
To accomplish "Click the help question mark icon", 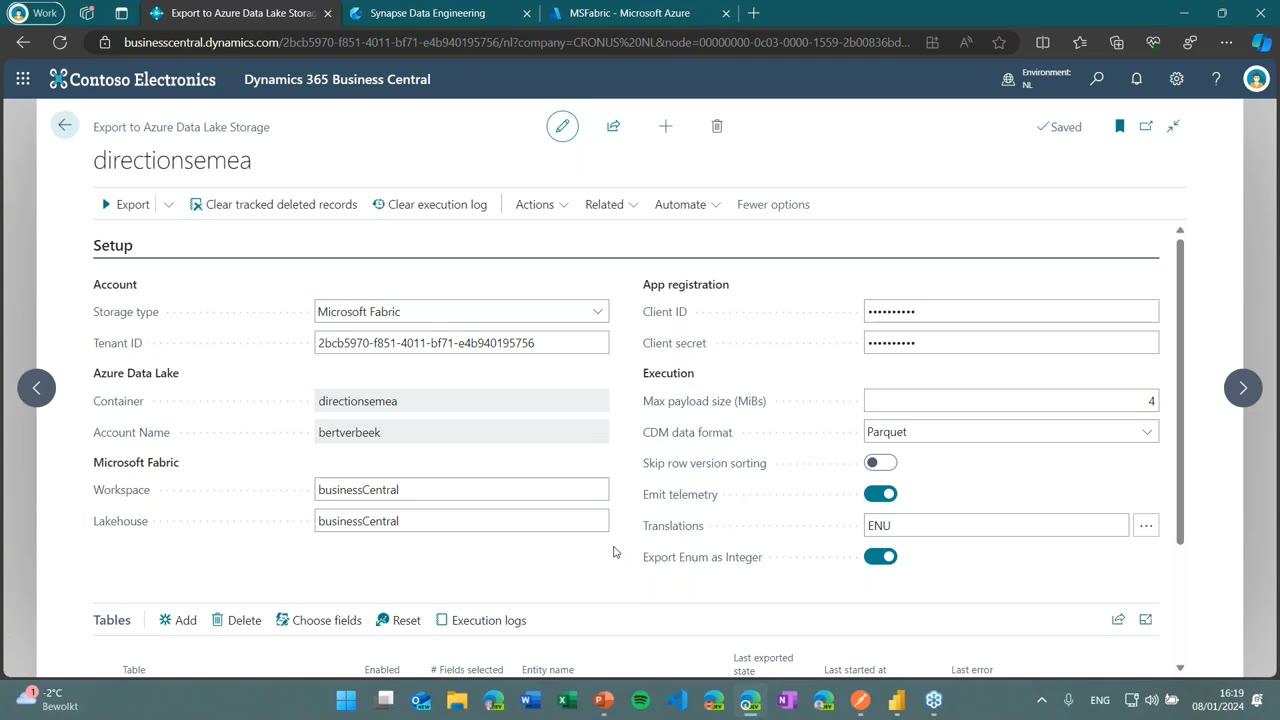I will point(1216,79).
